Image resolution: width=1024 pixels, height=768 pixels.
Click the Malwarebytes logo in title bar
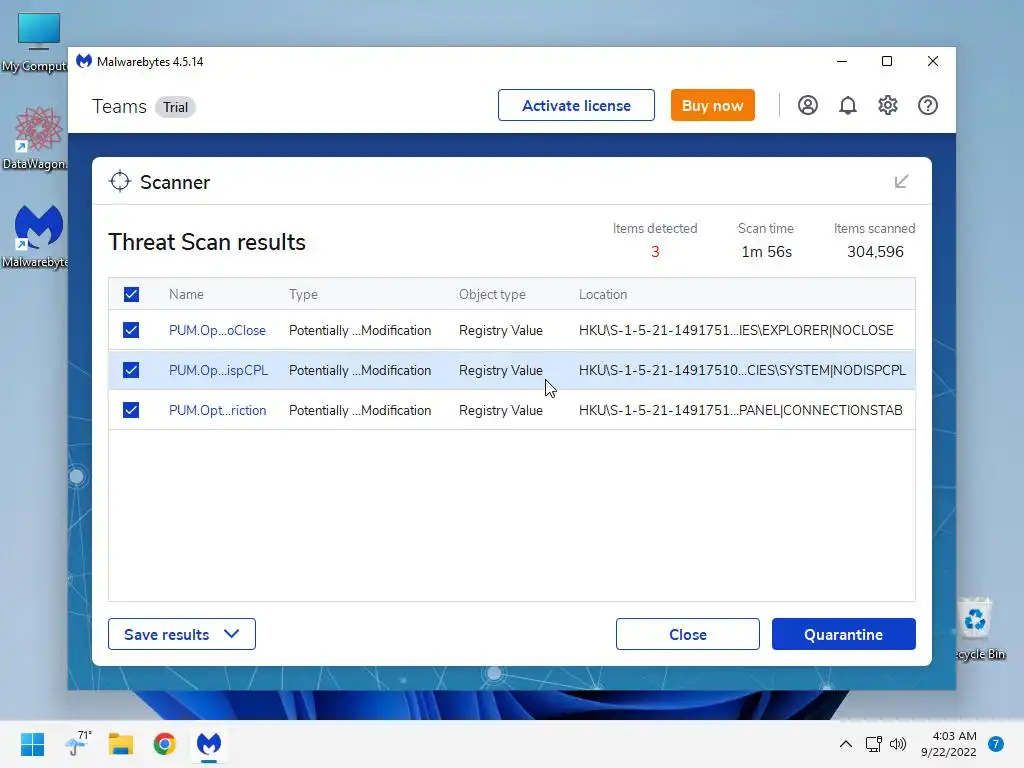(x=84, y=61)
